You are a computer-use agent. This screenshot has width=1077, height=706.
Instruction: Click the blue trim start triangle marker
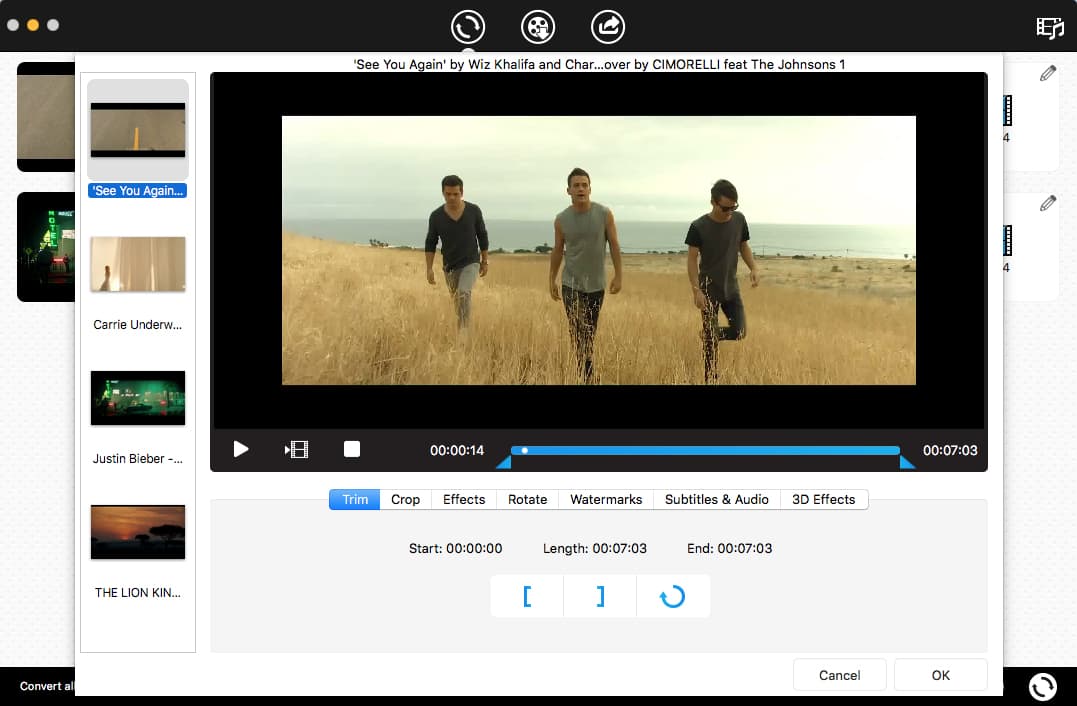pos(504,462)
